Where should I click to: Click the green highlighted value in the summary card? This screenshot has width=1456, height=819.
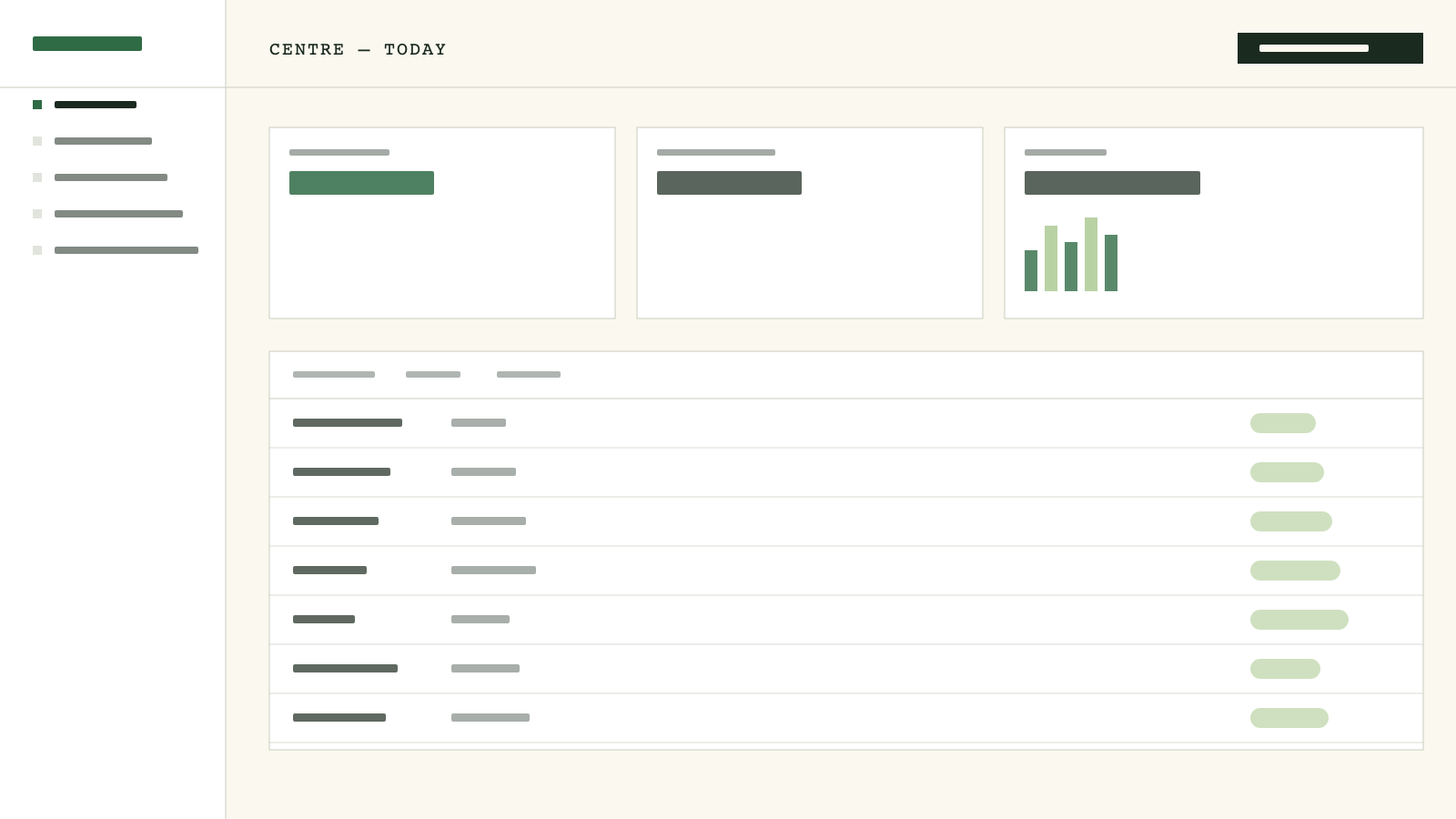tap(361, 183)
